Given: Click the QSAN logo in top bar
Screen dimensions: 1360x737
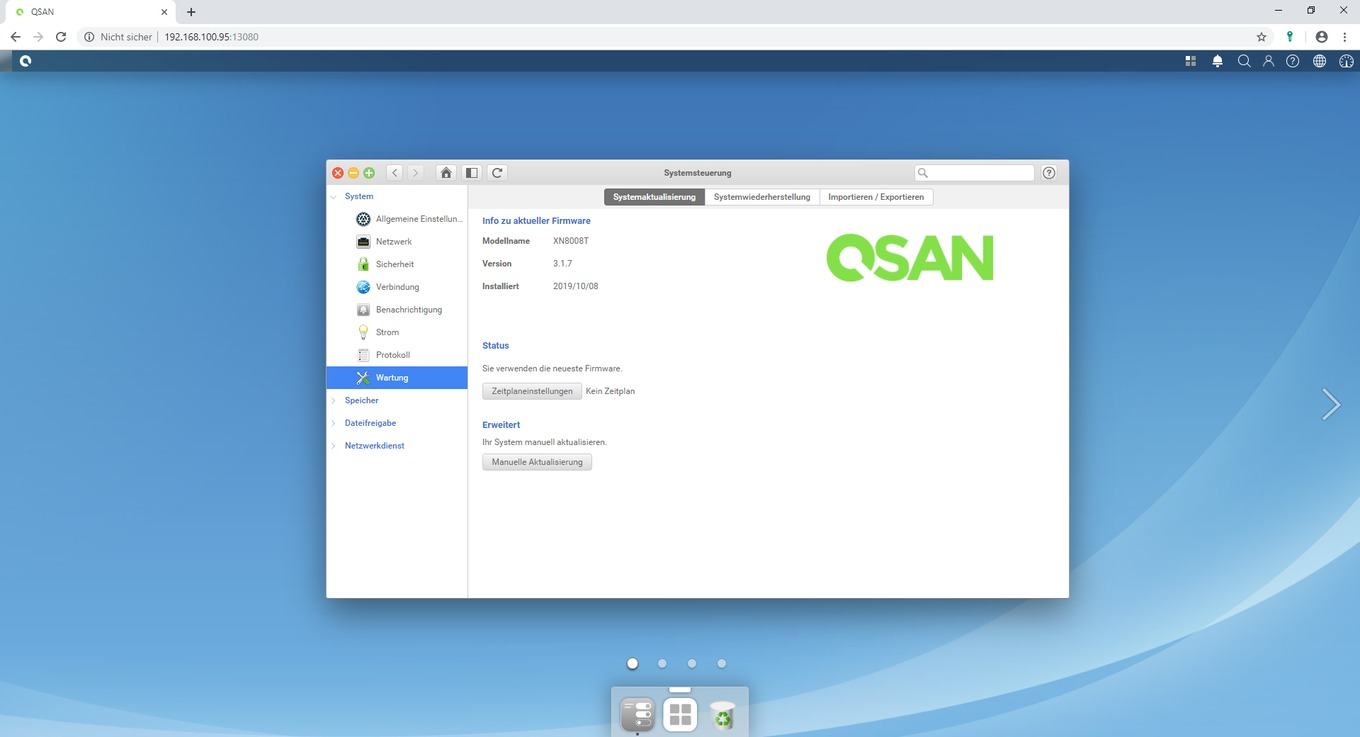Looking at the screenshot, I should pyautogui.click(x=25, y=61).
